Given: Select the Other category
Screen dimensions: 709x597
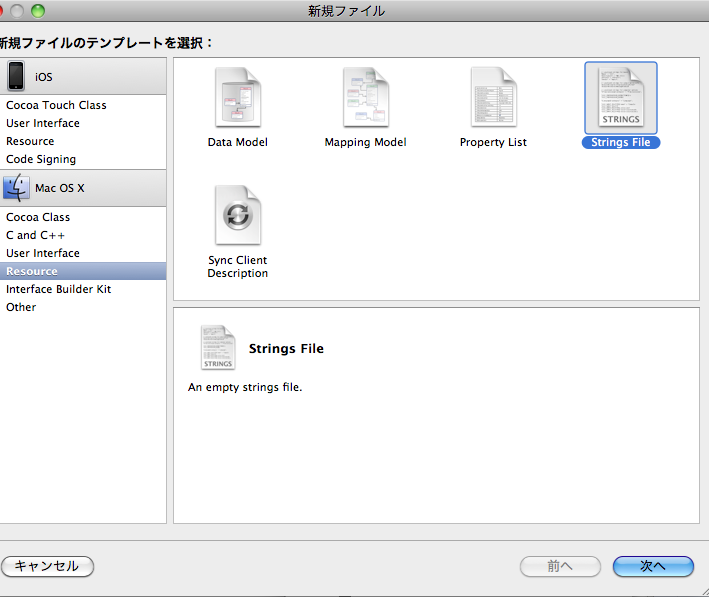Looking at the screenshot, I should click(x=83, y=307).
